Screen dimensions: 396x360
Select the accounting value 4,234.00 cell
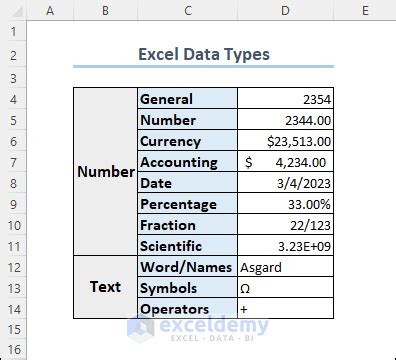click(x=286, y=162)
